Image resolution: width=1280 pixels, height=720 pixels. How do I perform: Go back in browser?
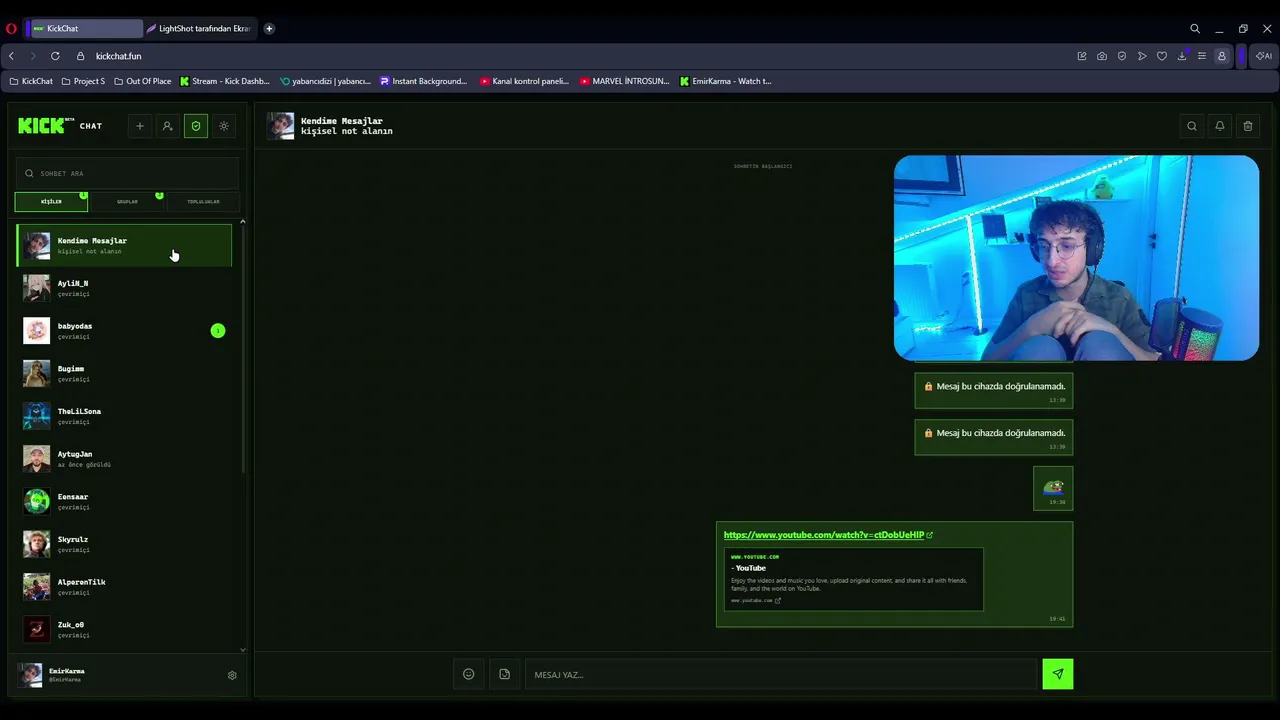tap(12, 56)
